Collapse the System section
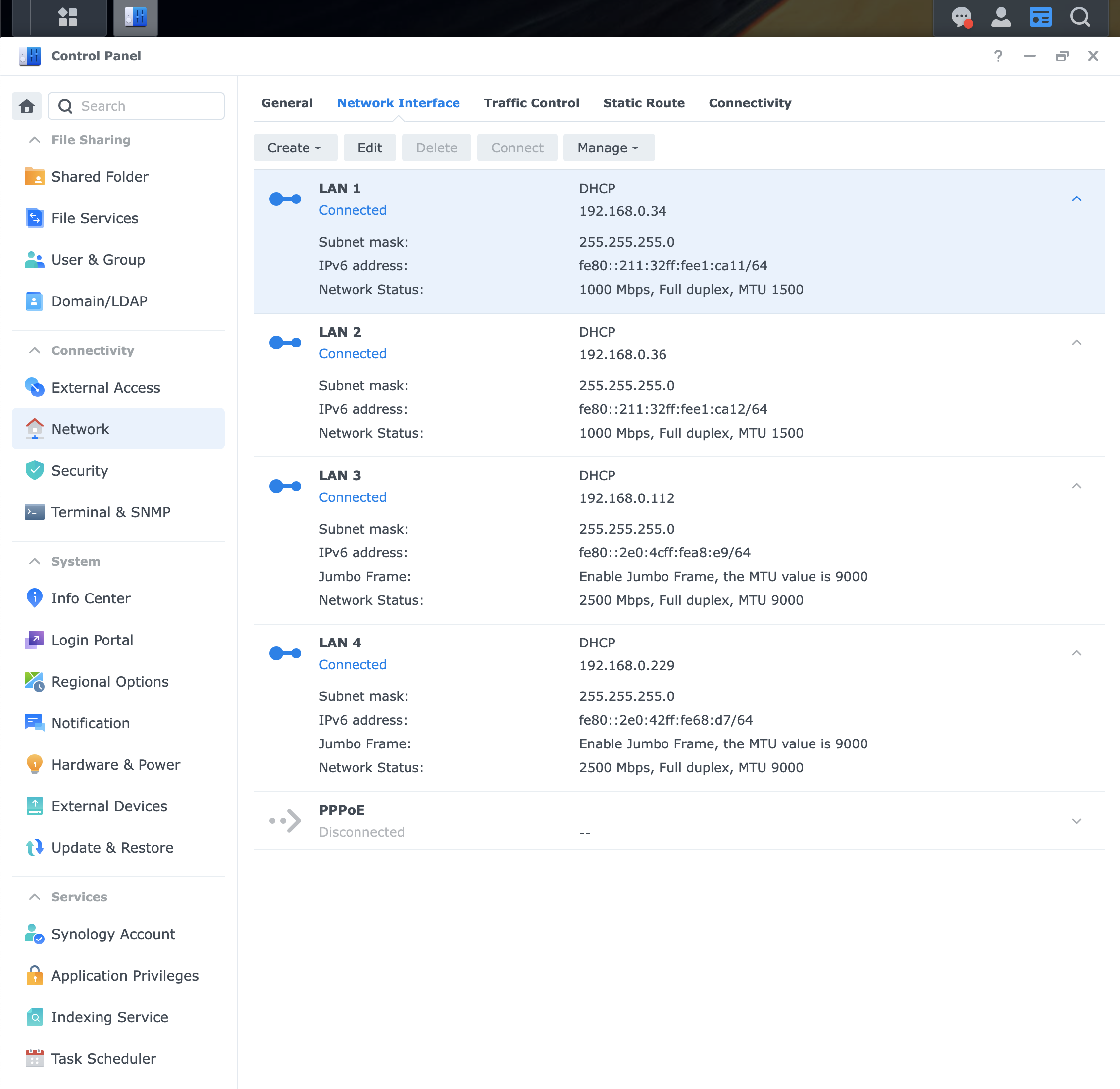1120x1089 pixels. point(35,562)
